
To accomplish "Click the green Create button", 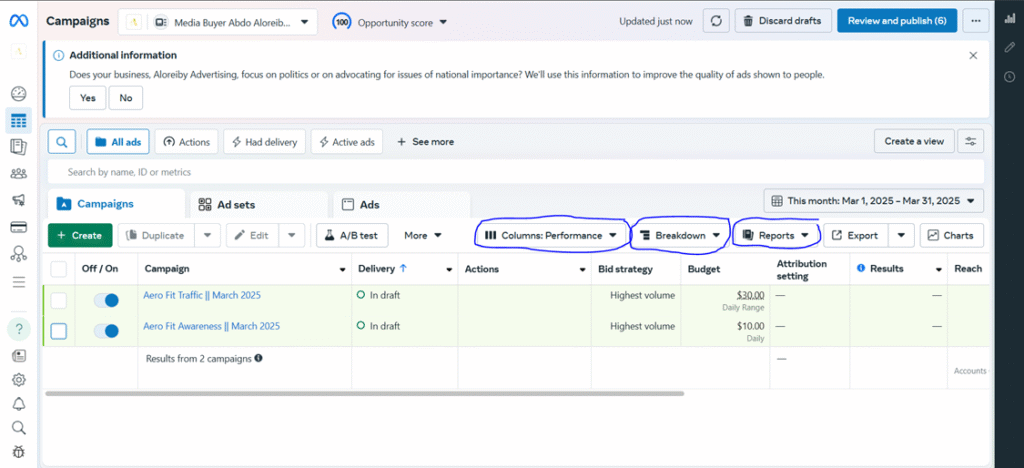I will pyautogui.click(x=80, y=236).
